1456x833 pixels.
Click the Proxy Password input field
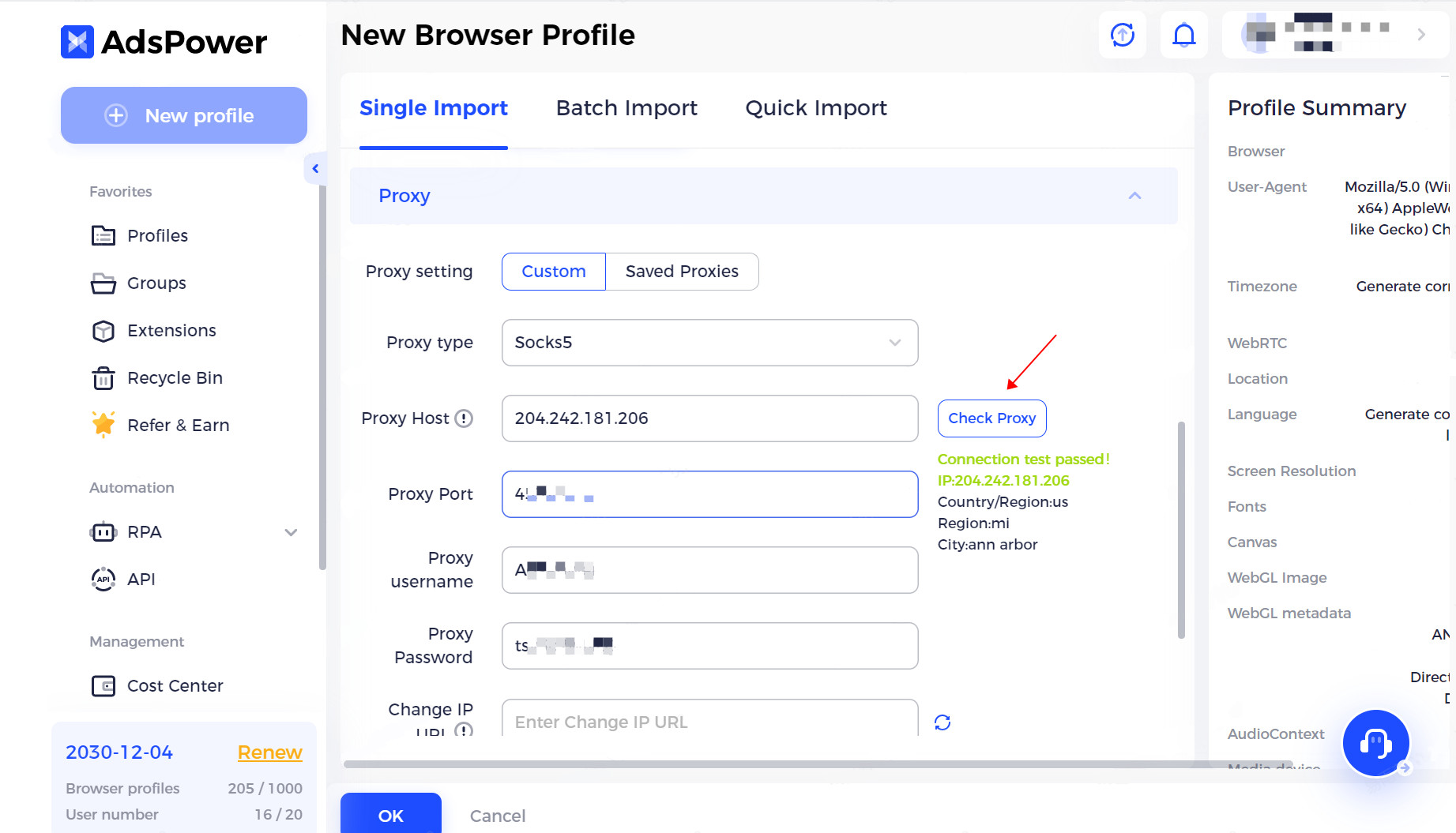pos(709,646)
